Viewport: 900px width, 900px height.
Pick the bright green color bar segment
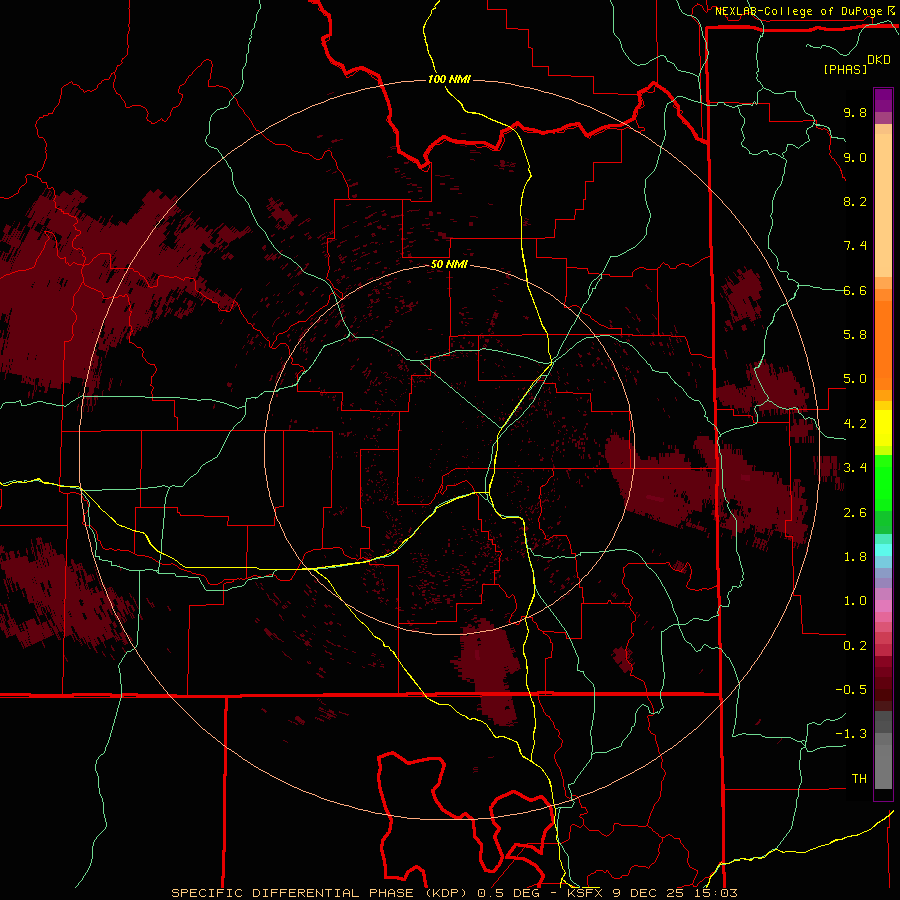[883, 481]
